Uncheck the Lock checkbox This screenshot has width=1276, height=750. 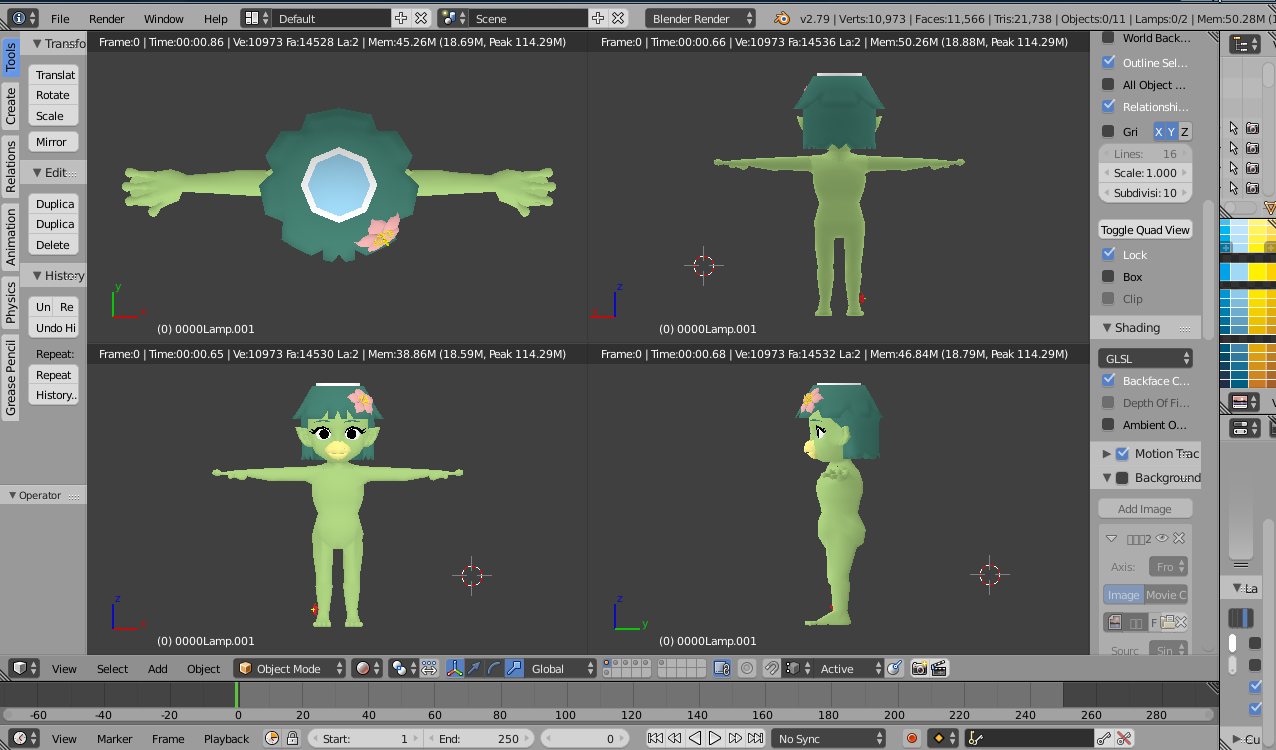[x=1108, y=254]
